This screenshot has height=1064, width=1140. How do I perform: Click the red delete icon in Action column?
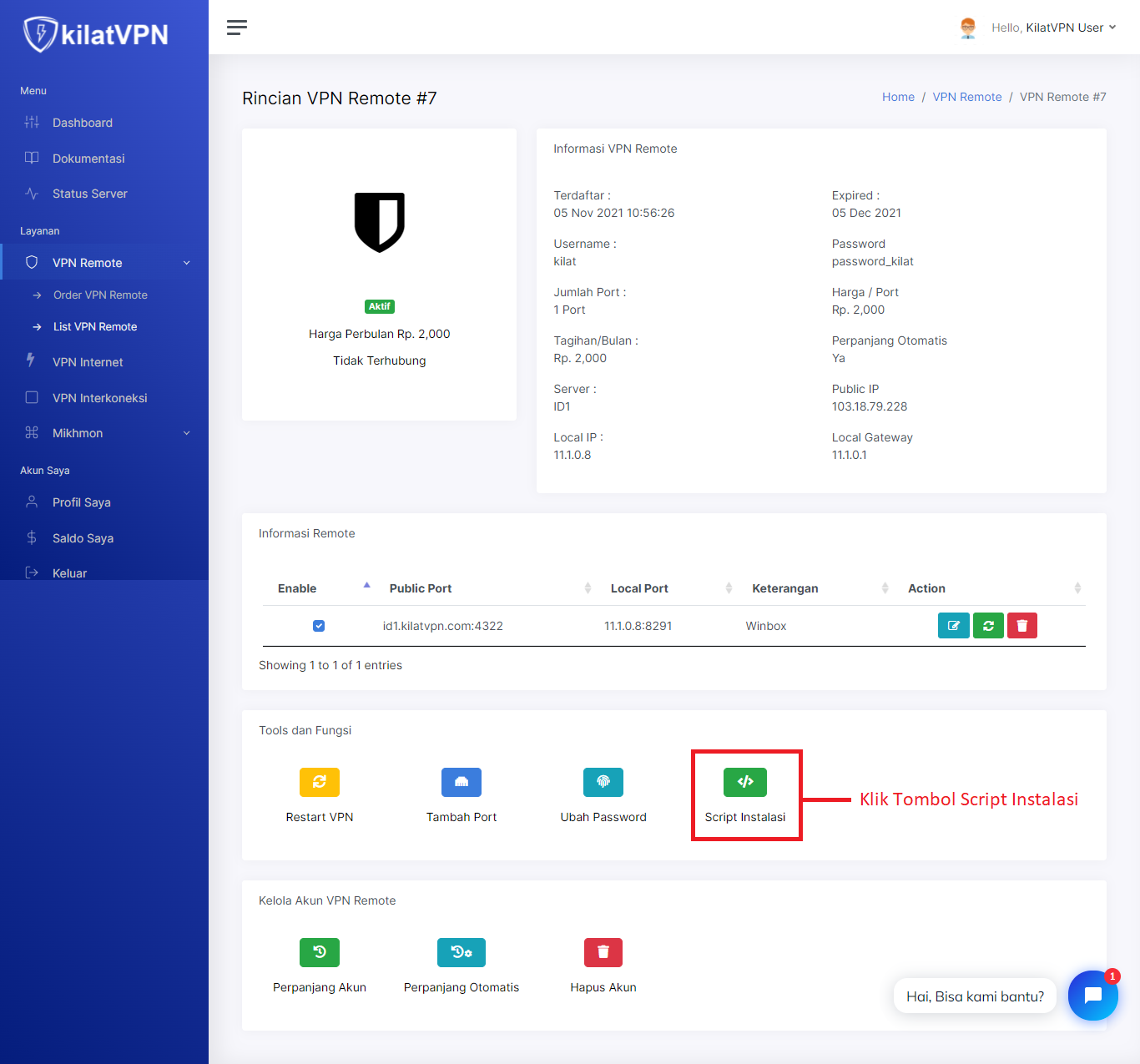1021,625
